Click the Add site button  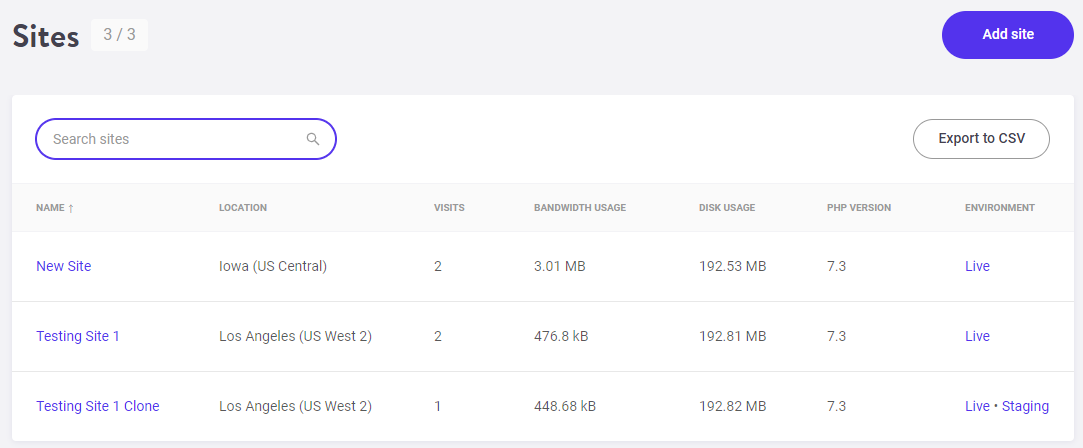pyautogui.click(x=1008, y=35)
